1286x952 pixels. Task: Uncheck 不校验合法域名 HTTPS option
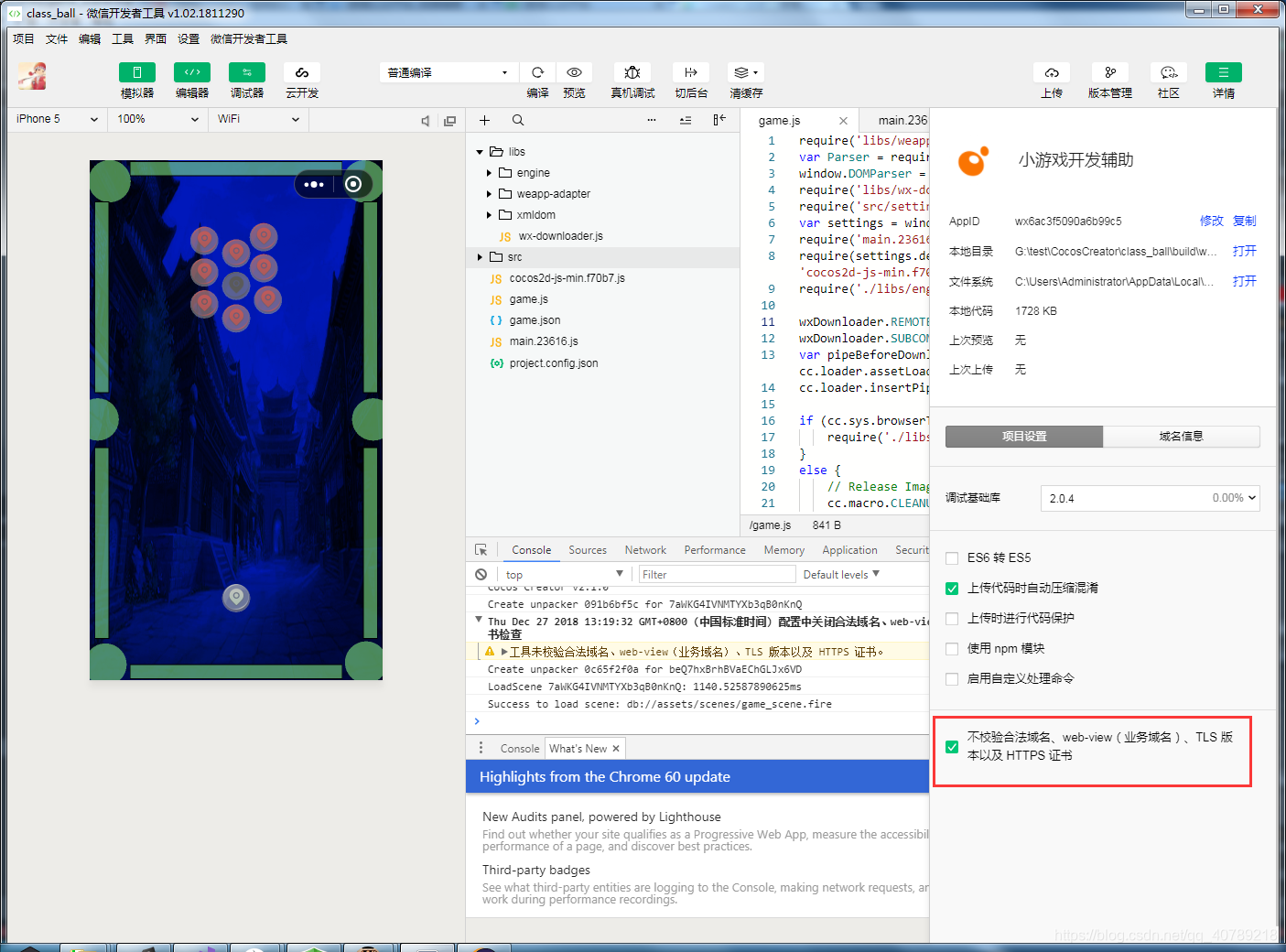(952, 747)
